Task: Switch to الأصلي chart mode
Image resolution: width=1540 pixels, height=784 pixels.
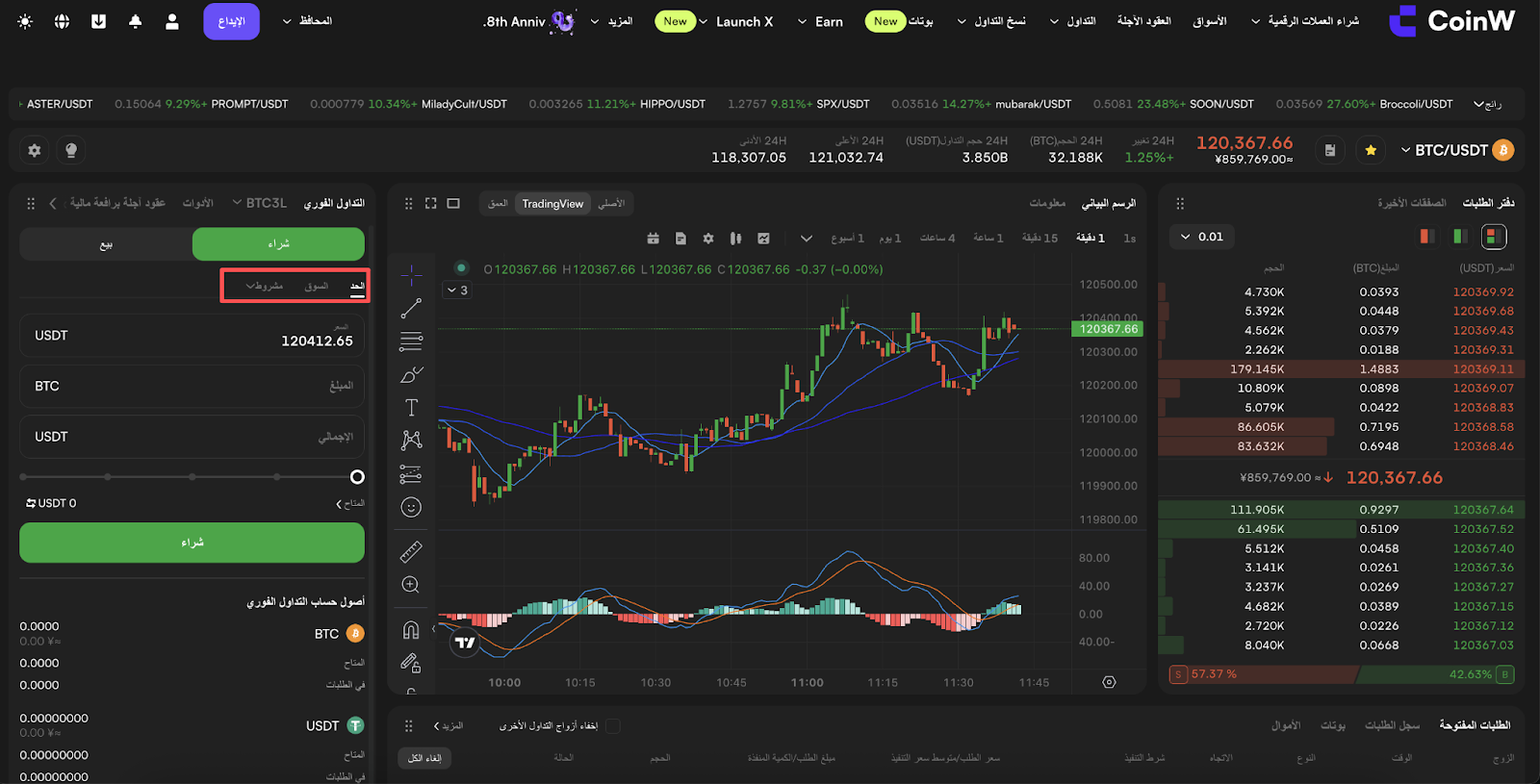Action: coord(611,204)
